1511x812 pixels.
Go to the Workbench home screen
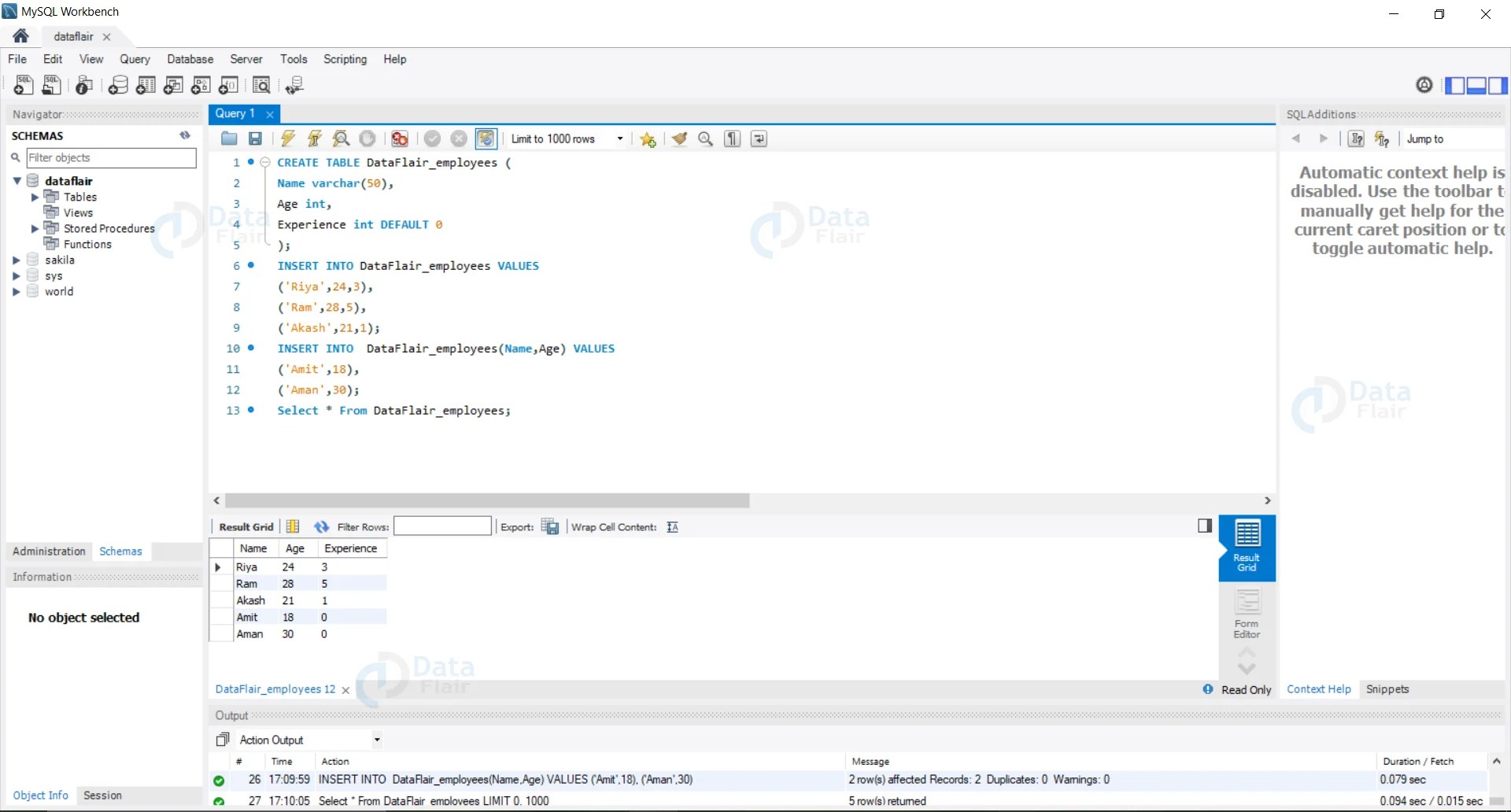(21, 36)
